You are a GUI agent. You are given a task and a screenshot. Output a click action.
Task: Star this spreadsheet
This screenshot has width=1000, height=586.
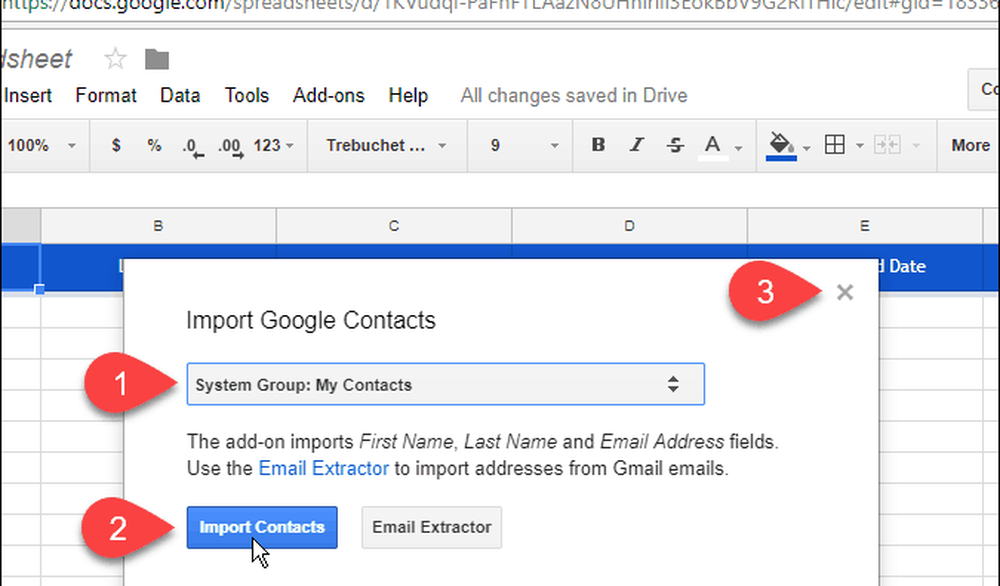click(x=116, y=59)
